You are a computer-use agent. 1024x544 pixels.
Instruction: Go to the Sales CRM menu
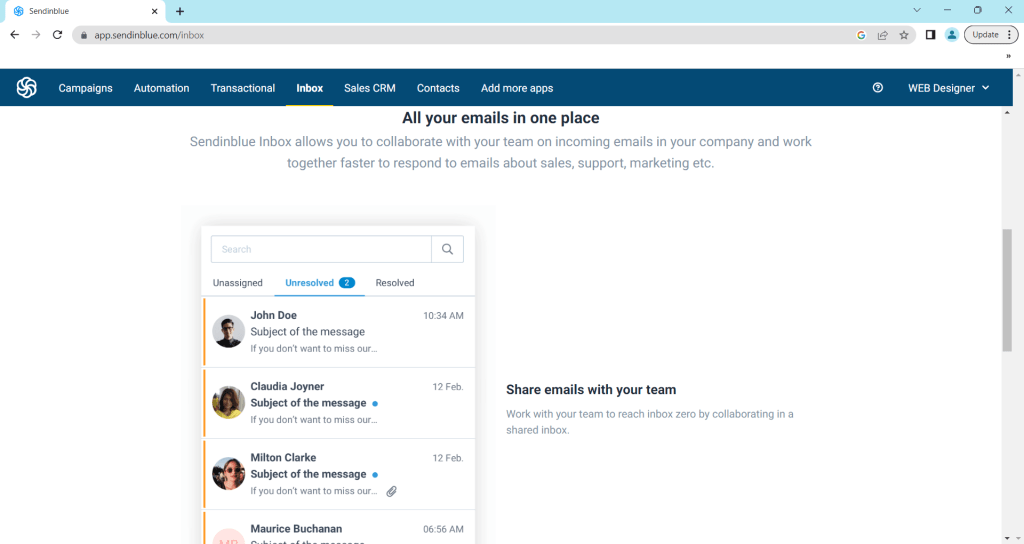[x=370, y=88]
